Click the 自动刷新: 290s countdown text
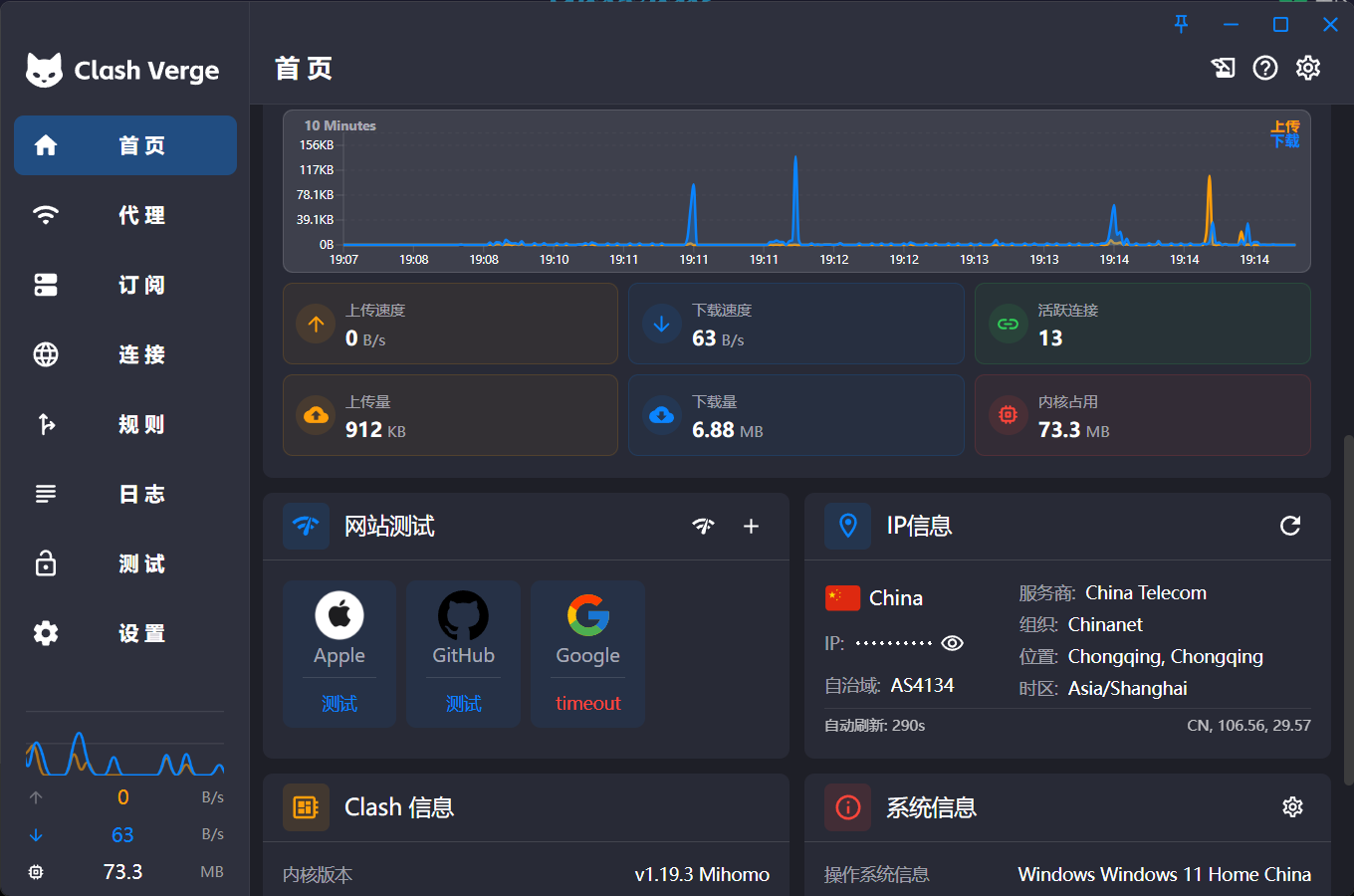The height and width of the screenshot is (896, 1354). [875, 725]
